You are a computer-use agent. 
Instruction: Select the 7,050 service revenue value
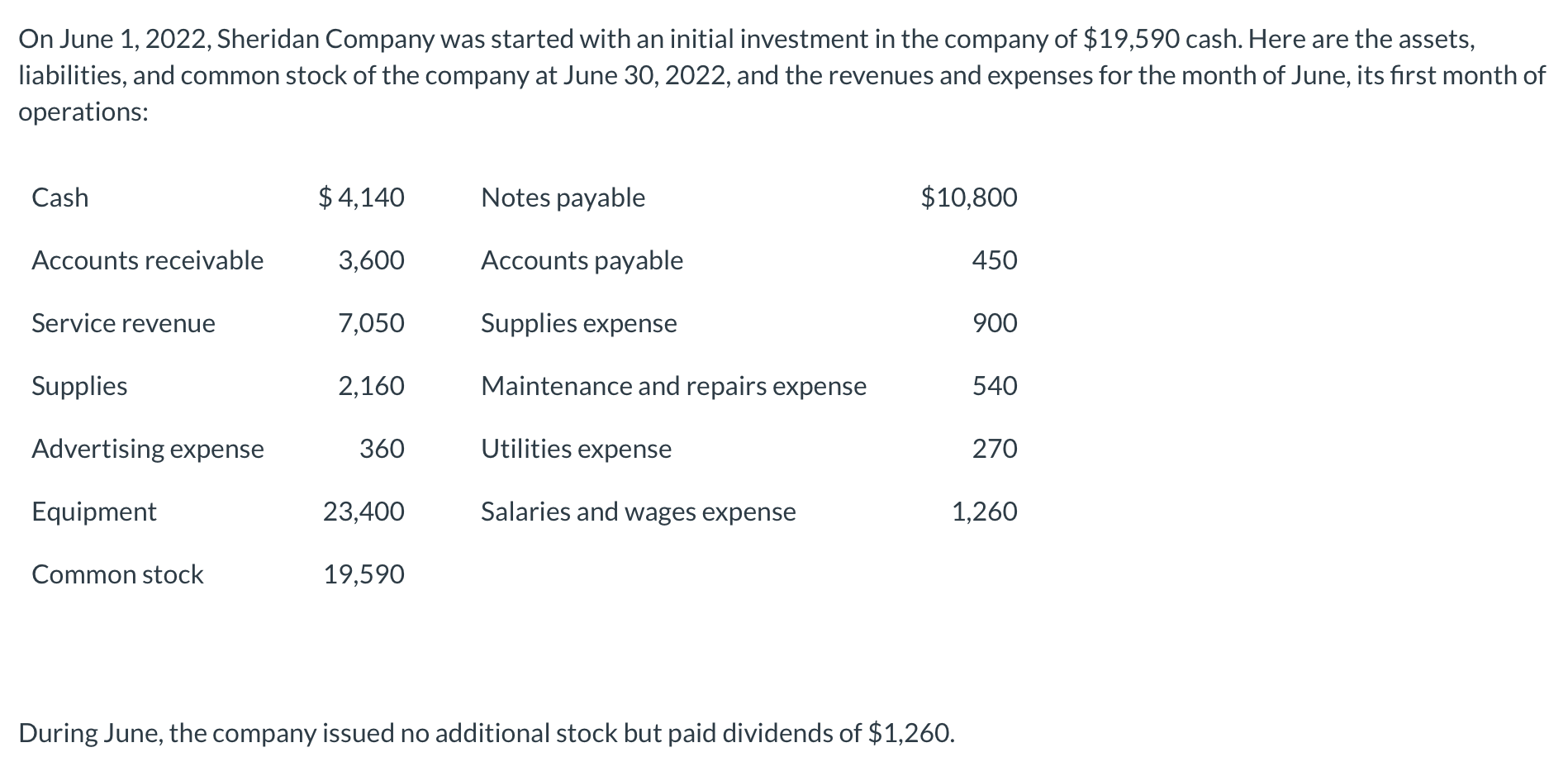pos(371,323)
